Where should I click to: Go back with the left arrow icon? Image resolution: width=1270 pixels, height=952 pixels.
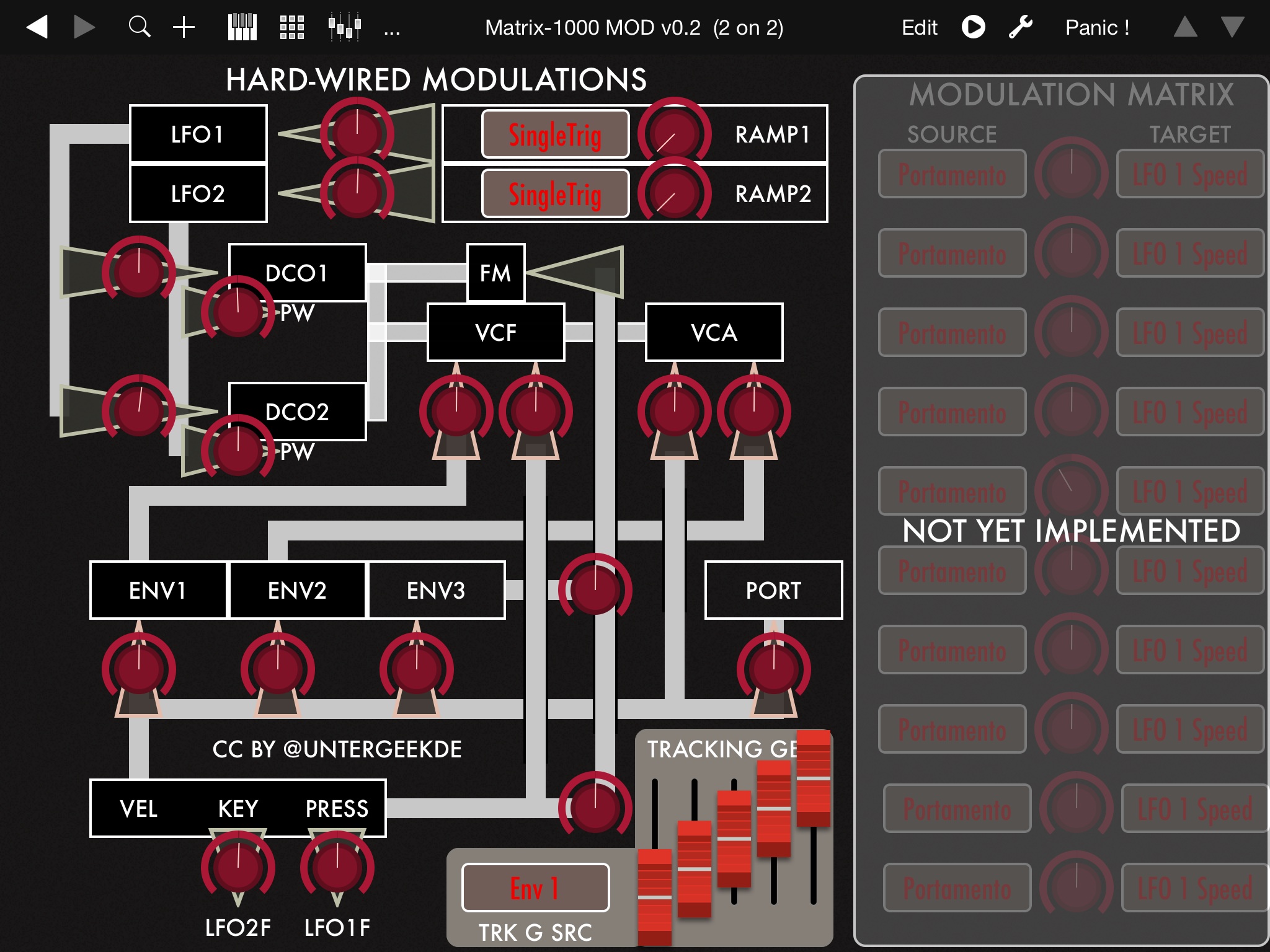(x=37, y=27)
